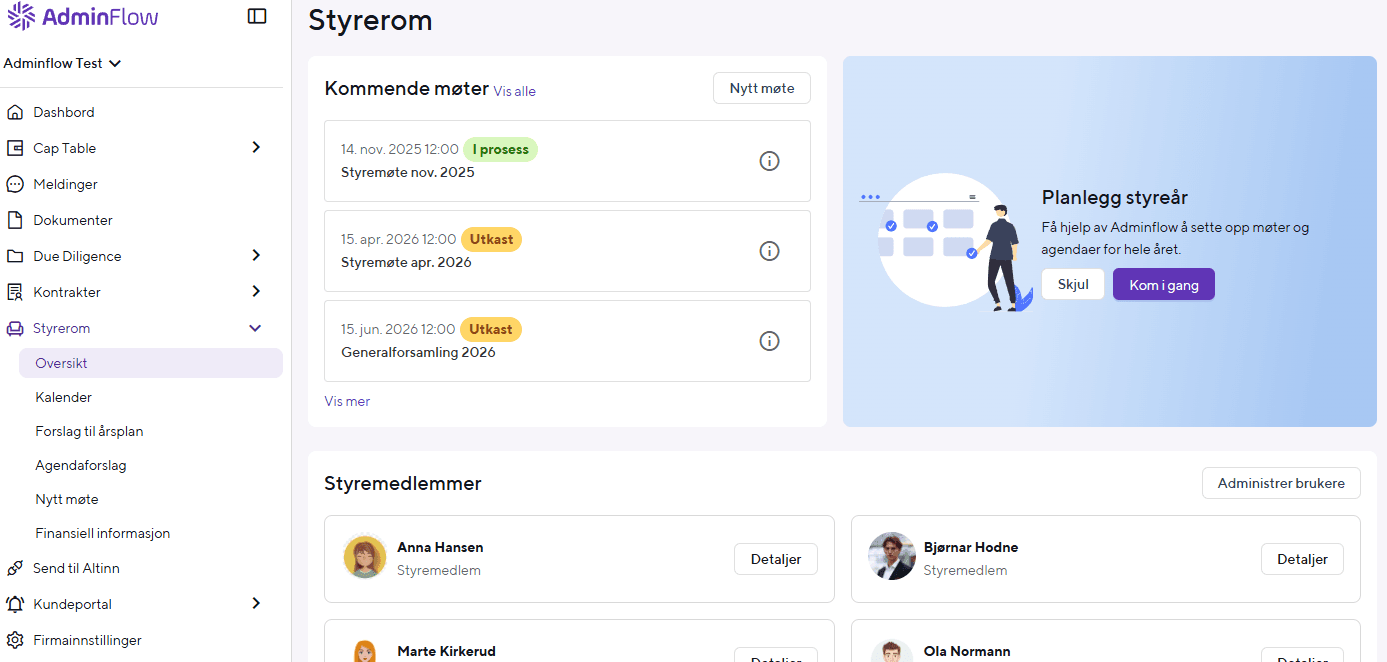Viewport: 1387px width, 662px height.
Task: Click the Nytt møte button in Kommende møter
Action: pos(762,88)
